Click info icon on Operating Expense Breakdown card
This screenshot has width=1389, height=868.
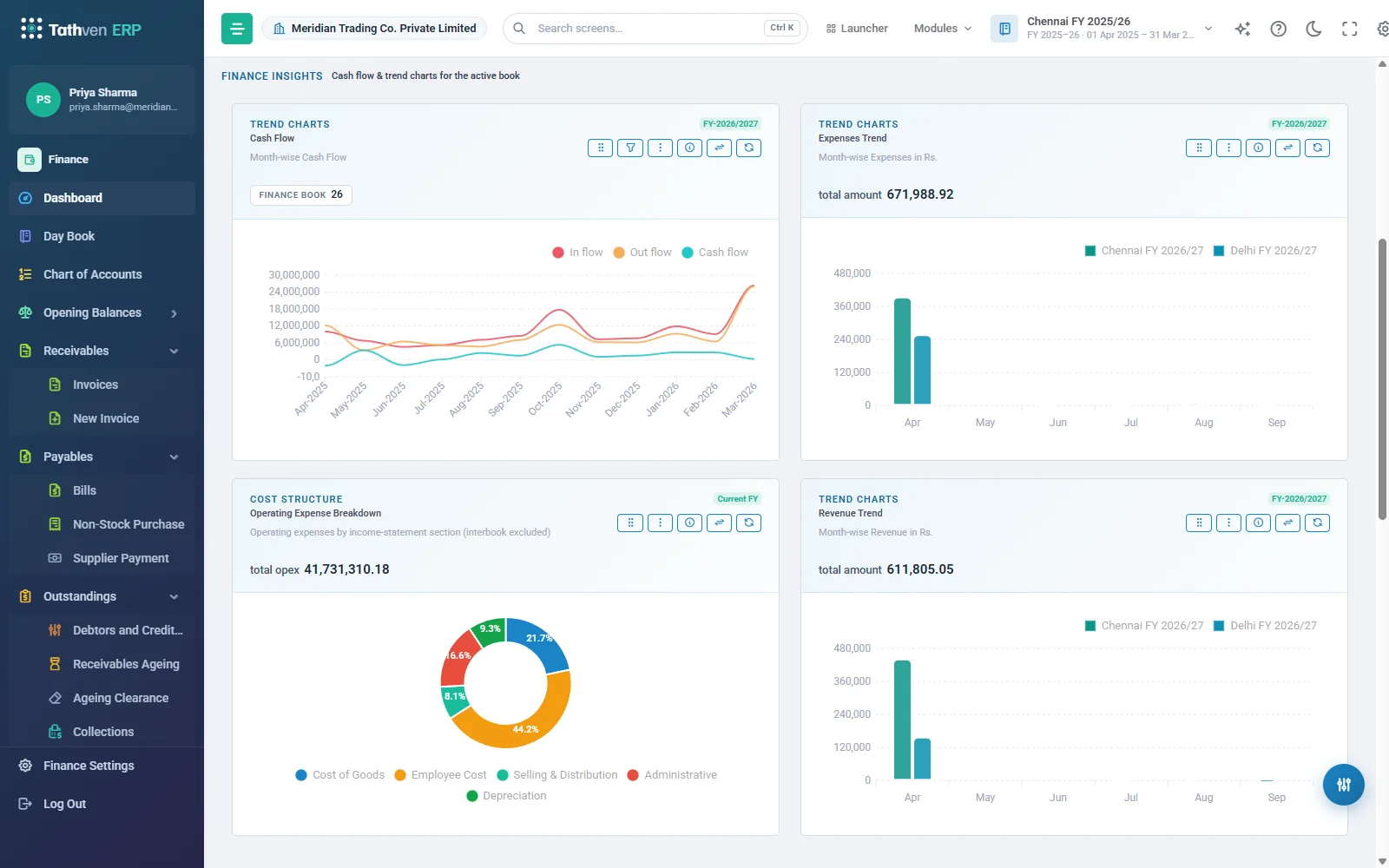pos(689,523)
